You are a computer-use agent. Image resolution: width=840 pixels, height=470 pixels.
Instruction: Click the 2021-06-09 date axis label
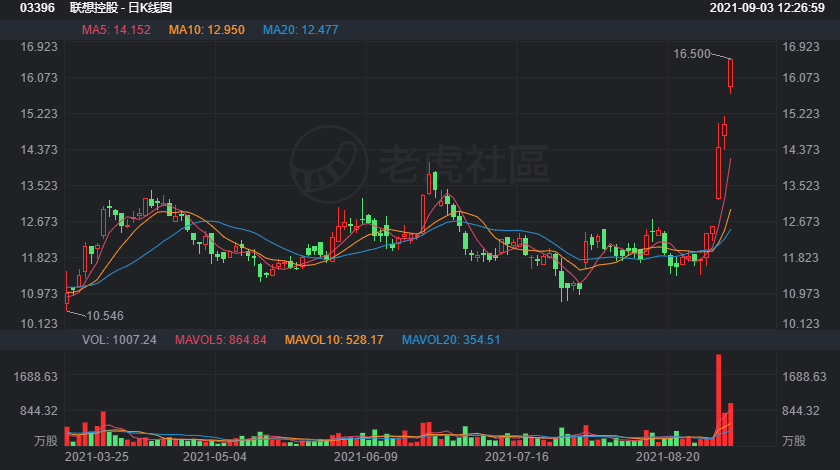[x=366, y=457]
